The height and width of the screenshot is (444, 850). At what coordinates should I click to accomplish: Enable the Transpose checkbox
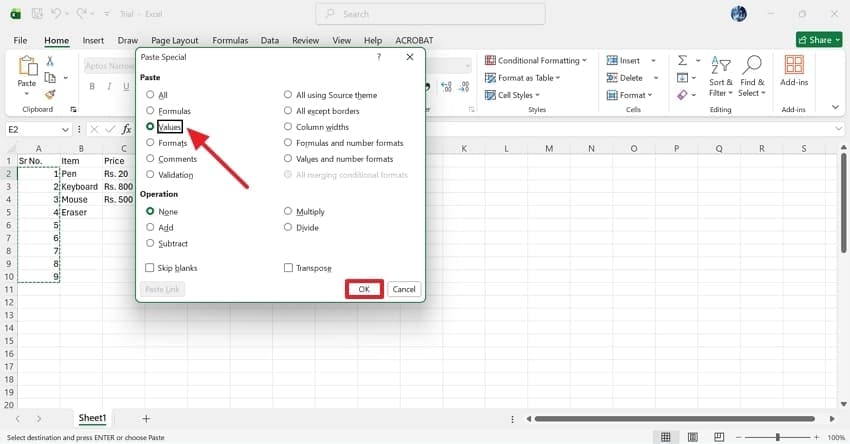click(x=288, y=268)
